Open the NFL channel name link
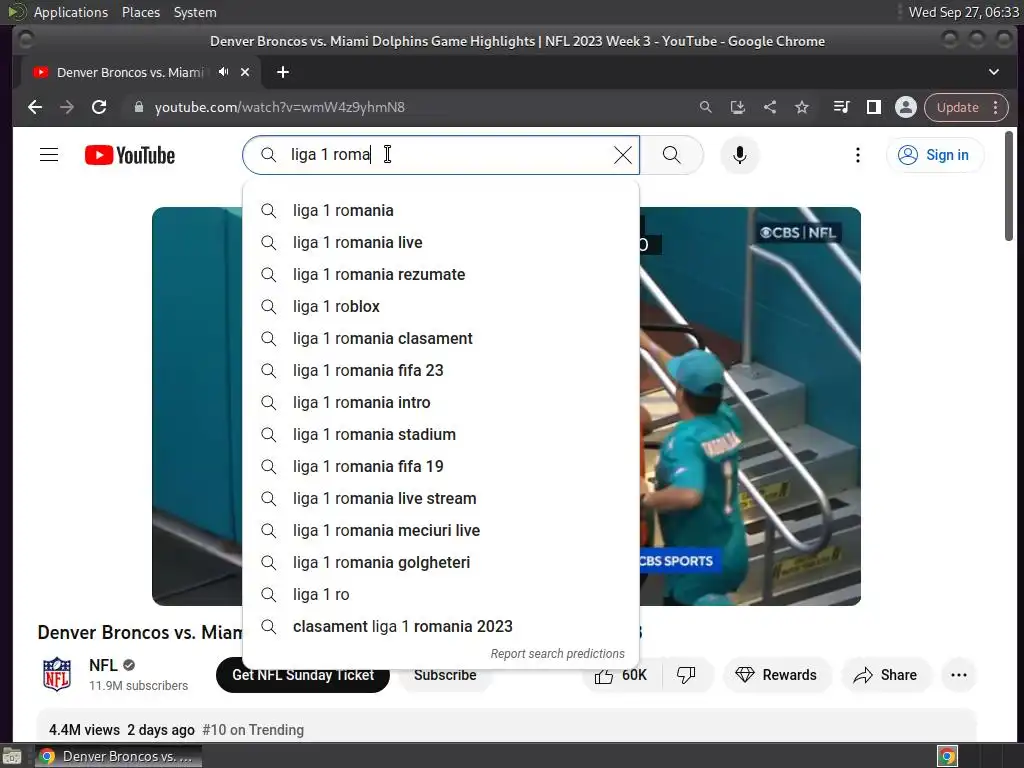 coord(103,665)
